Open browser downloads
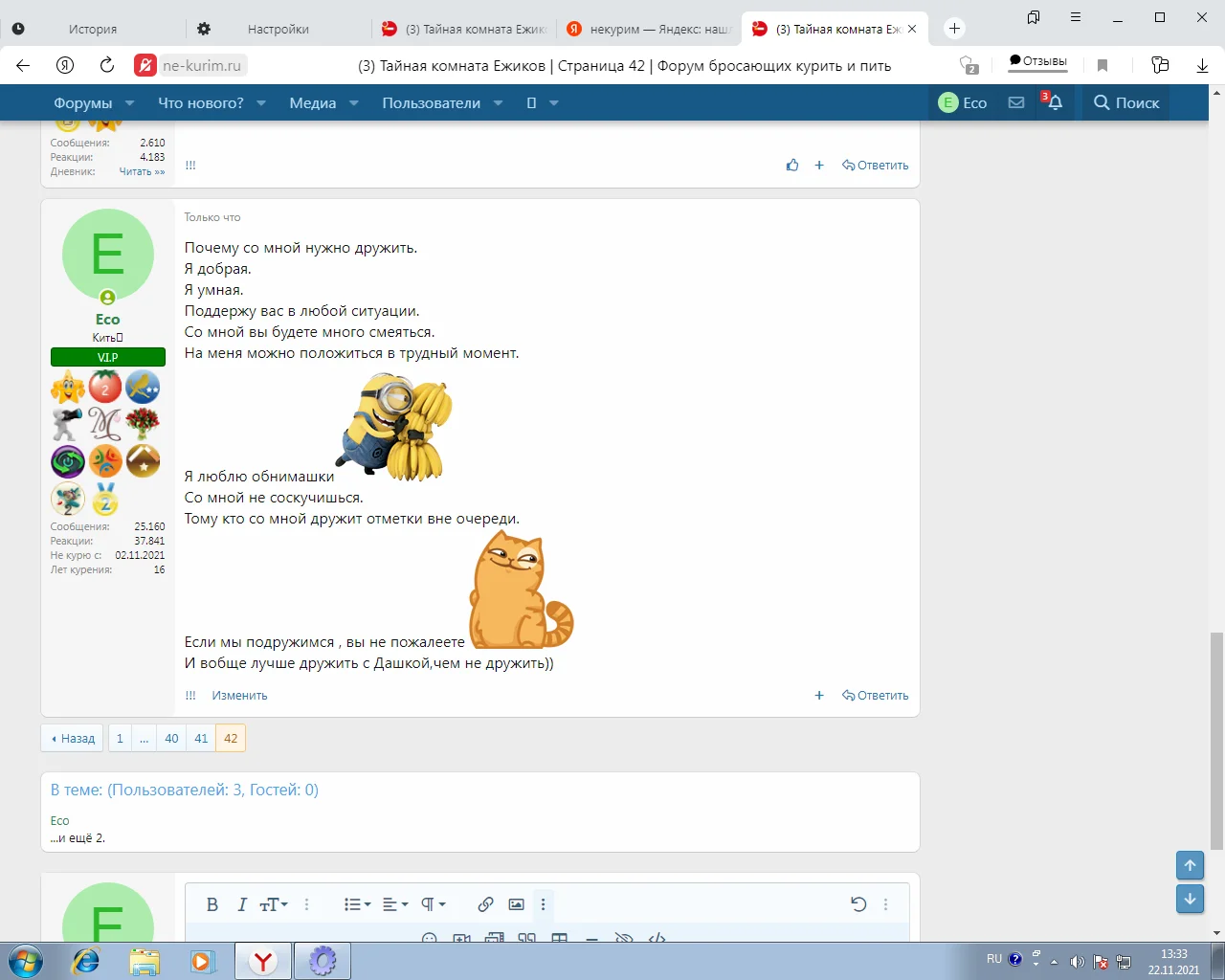The width and height of the screenshot is (1225, 980). pyautogui.click(x=1203, y=65)
